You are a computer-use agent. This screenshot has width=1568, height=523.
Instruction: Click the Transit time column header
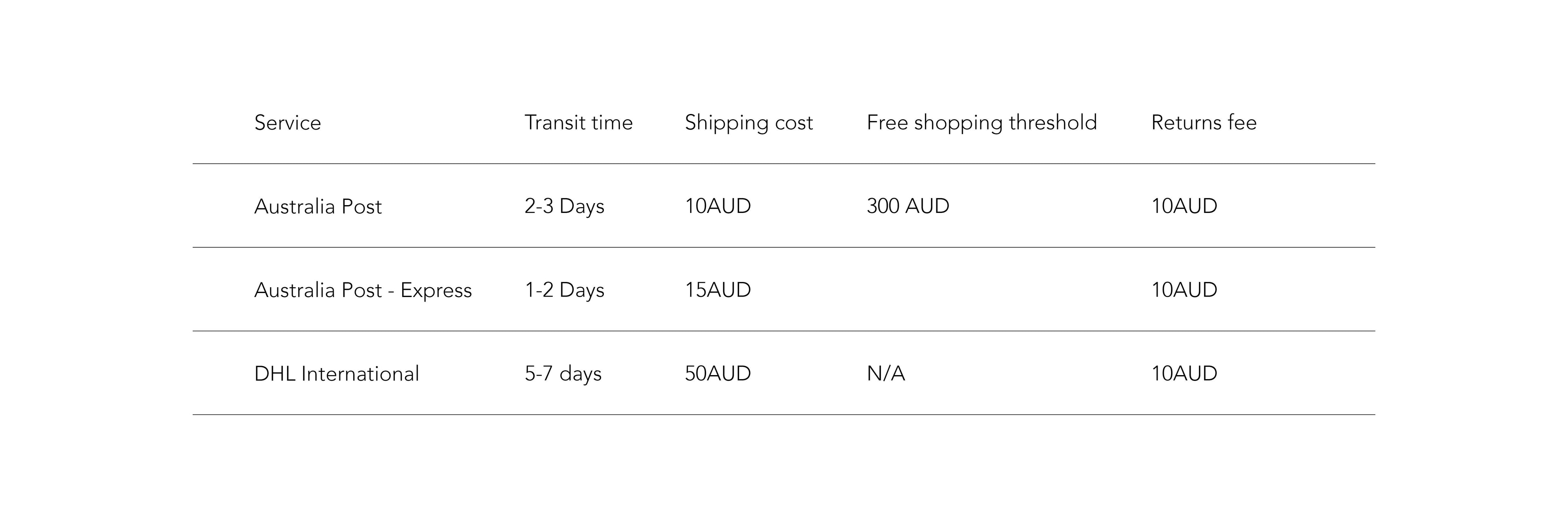tap(578, 123)
